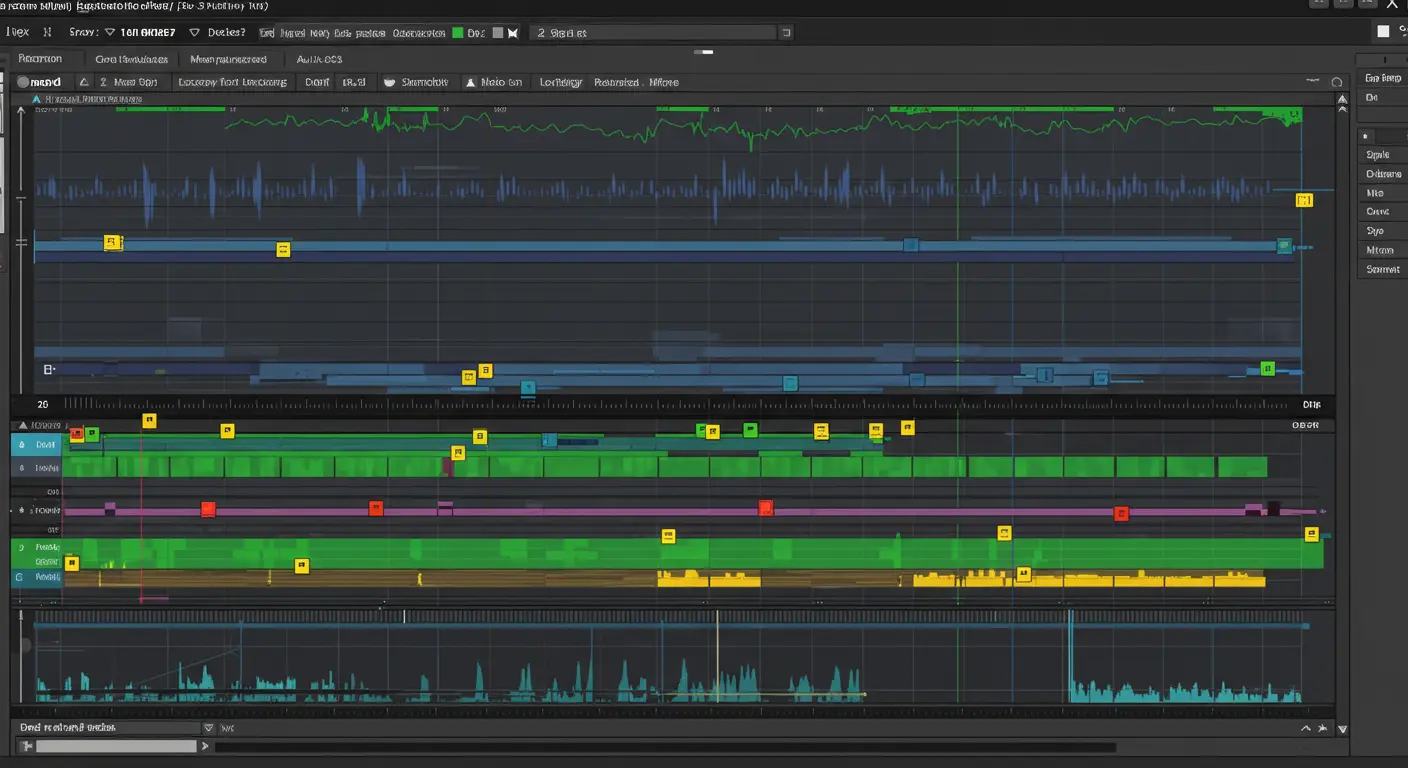Click the white bowtie icon in top toolbar

pyautogui.click(x=513, y=33)
